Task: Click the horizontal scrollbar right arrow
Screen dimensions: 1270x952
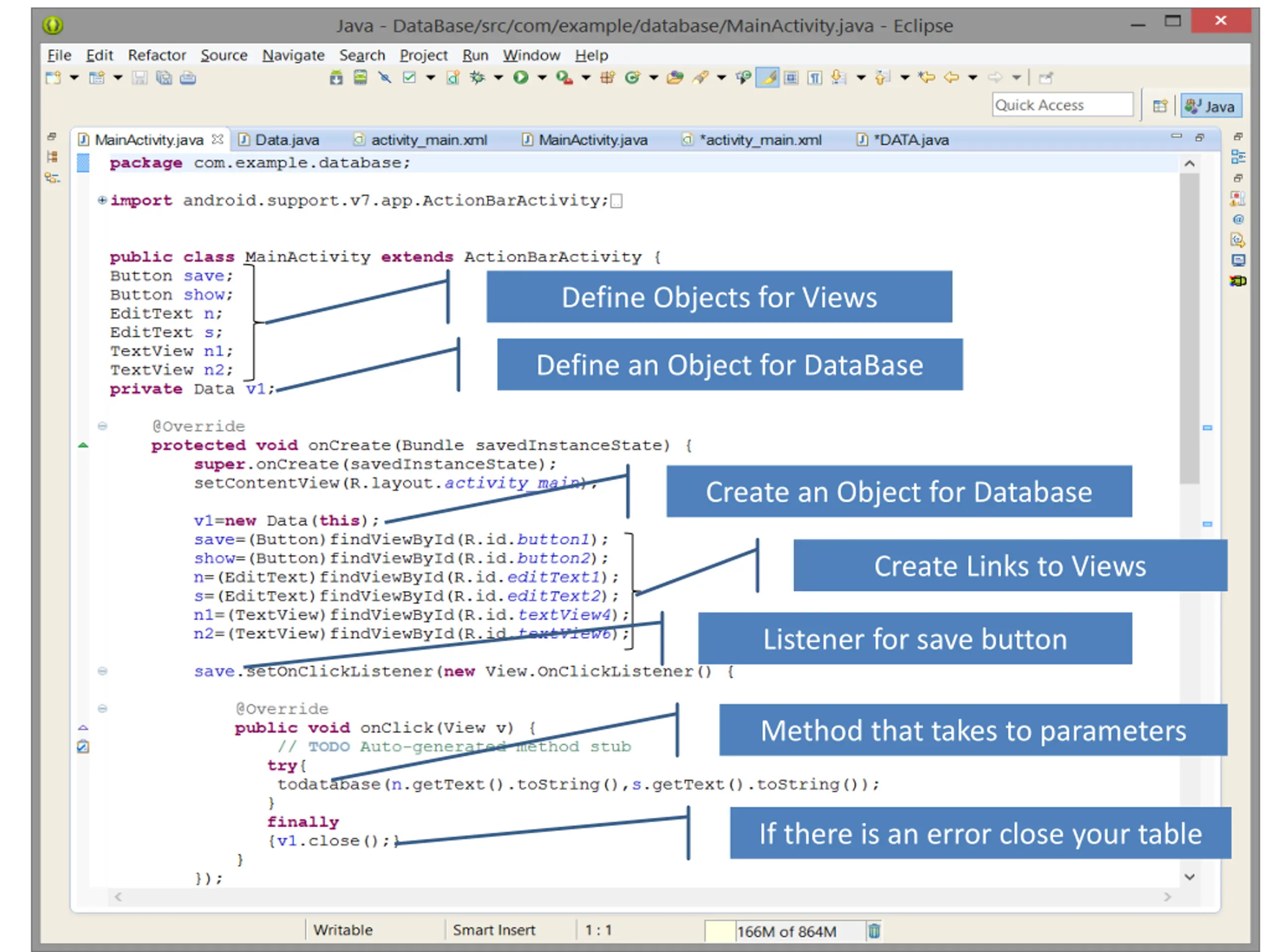Action: pyautogui.click(x=1167, y=896)
